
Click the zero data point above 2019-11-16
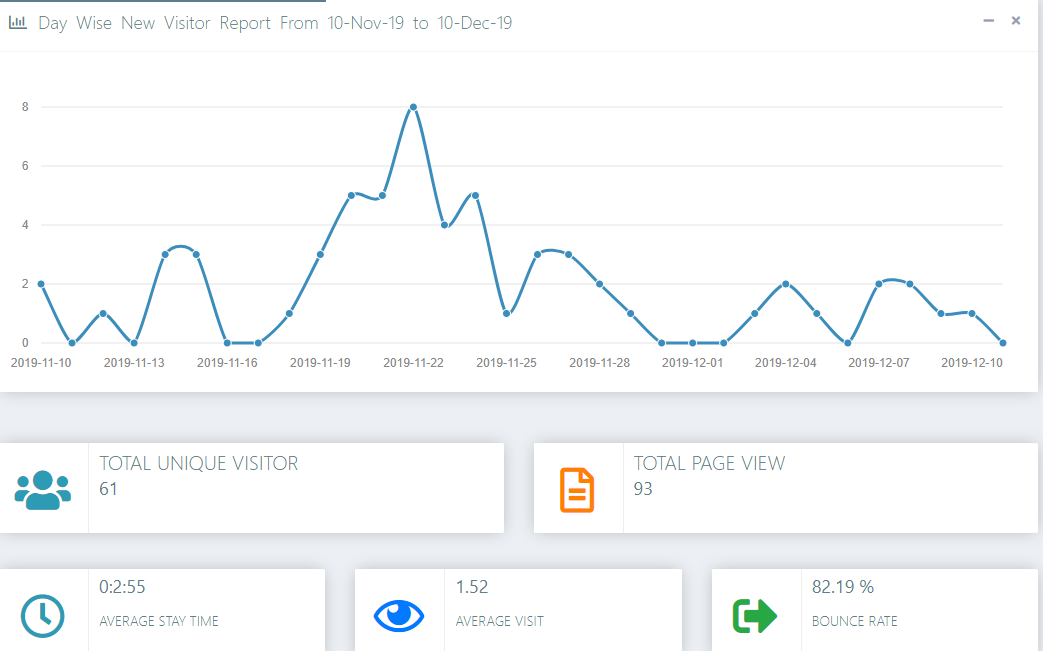(x=227, y=343)
